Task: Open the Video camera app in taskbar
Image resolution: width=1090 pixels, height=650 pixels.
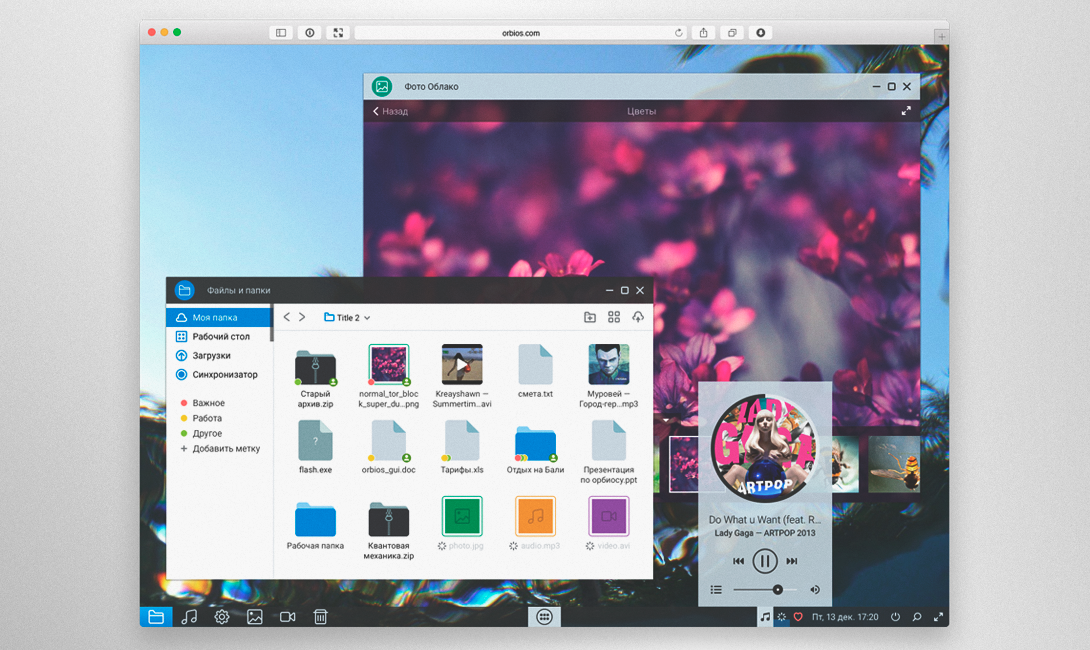Action: point(287,617)
